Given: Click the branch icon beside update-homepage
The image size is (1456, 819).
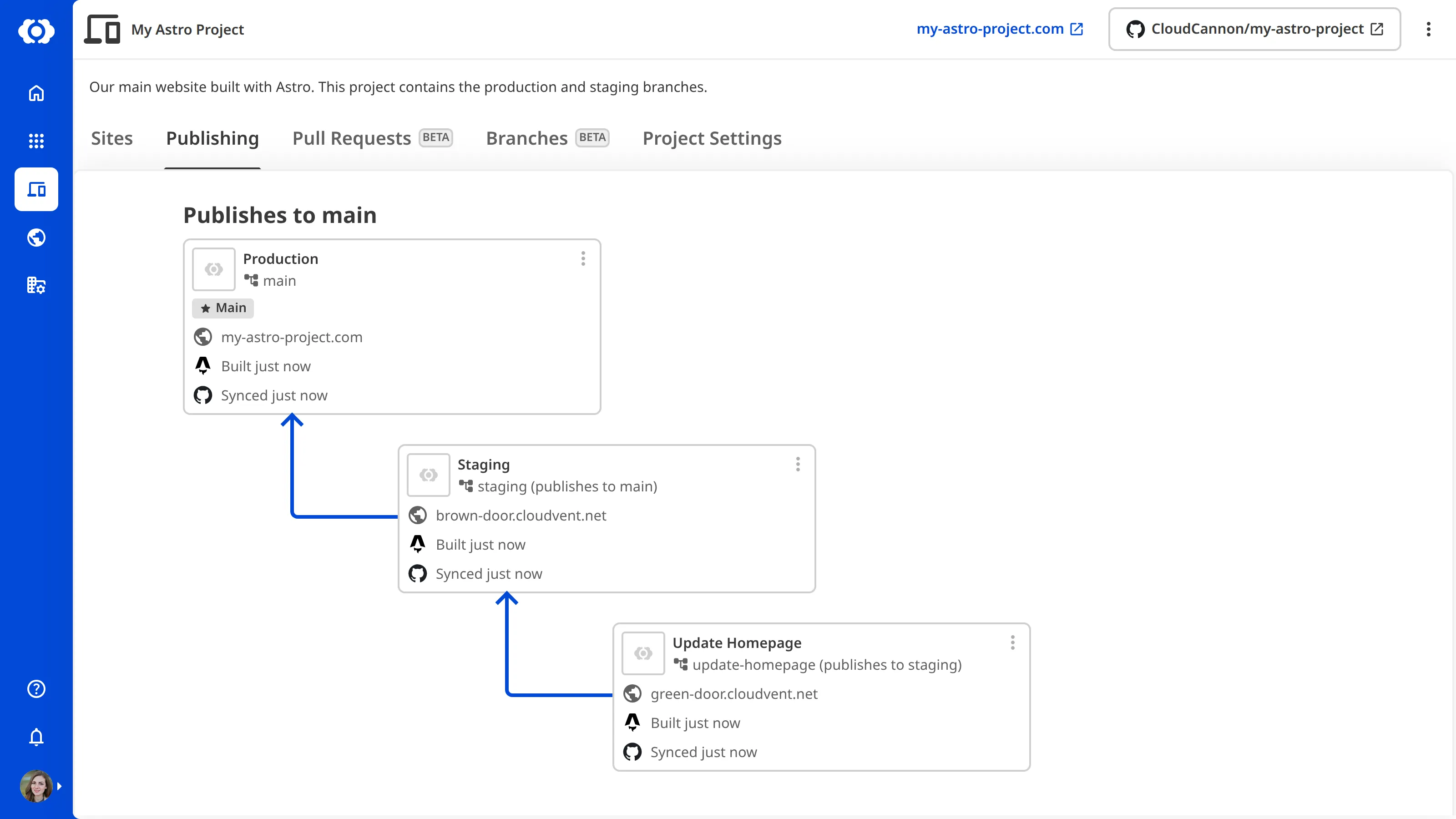Looking at the screenshot, I should click(x=681, y=664).
